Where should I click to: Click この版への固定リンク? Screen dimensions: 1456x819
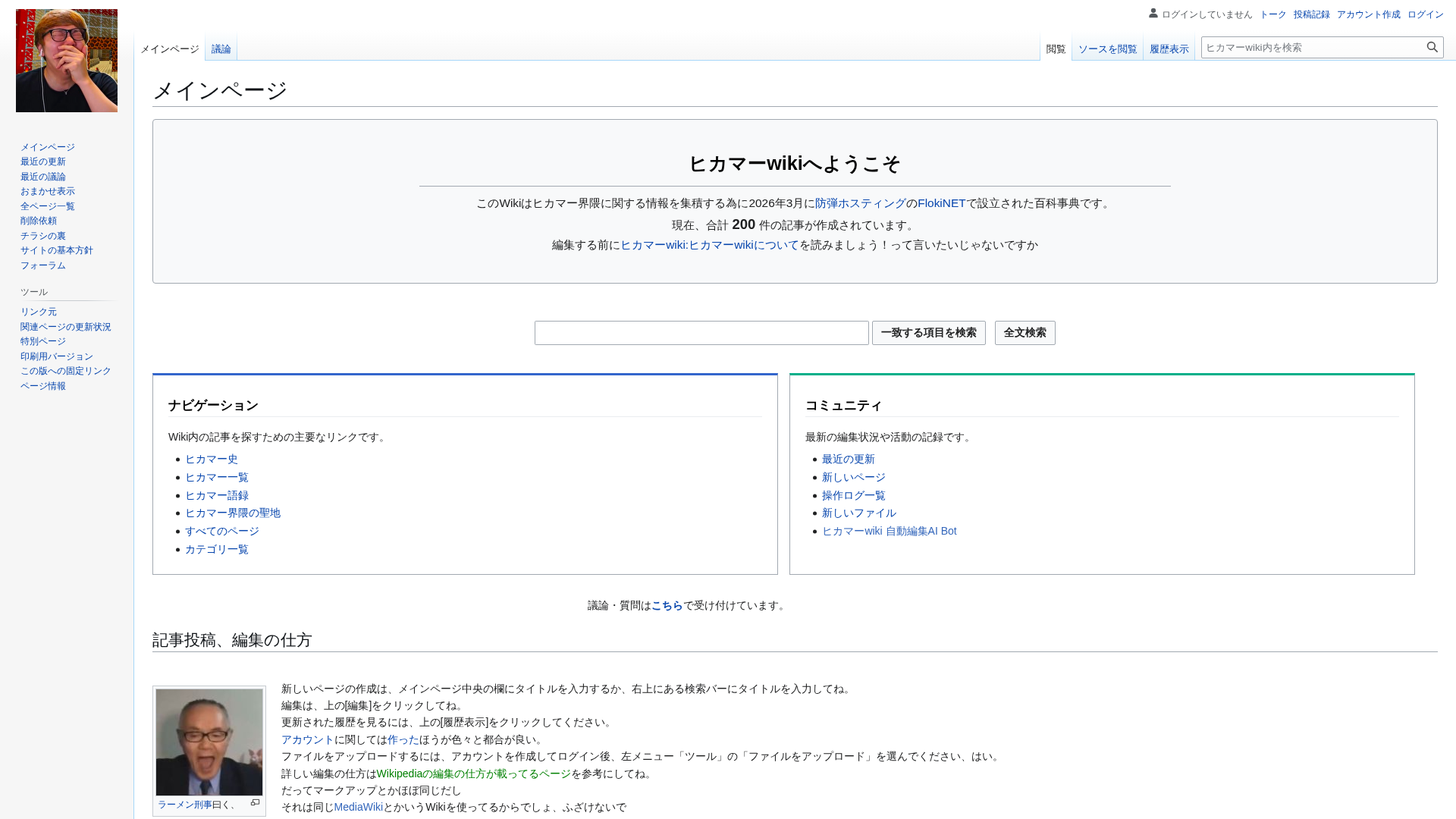pos(66,371)
